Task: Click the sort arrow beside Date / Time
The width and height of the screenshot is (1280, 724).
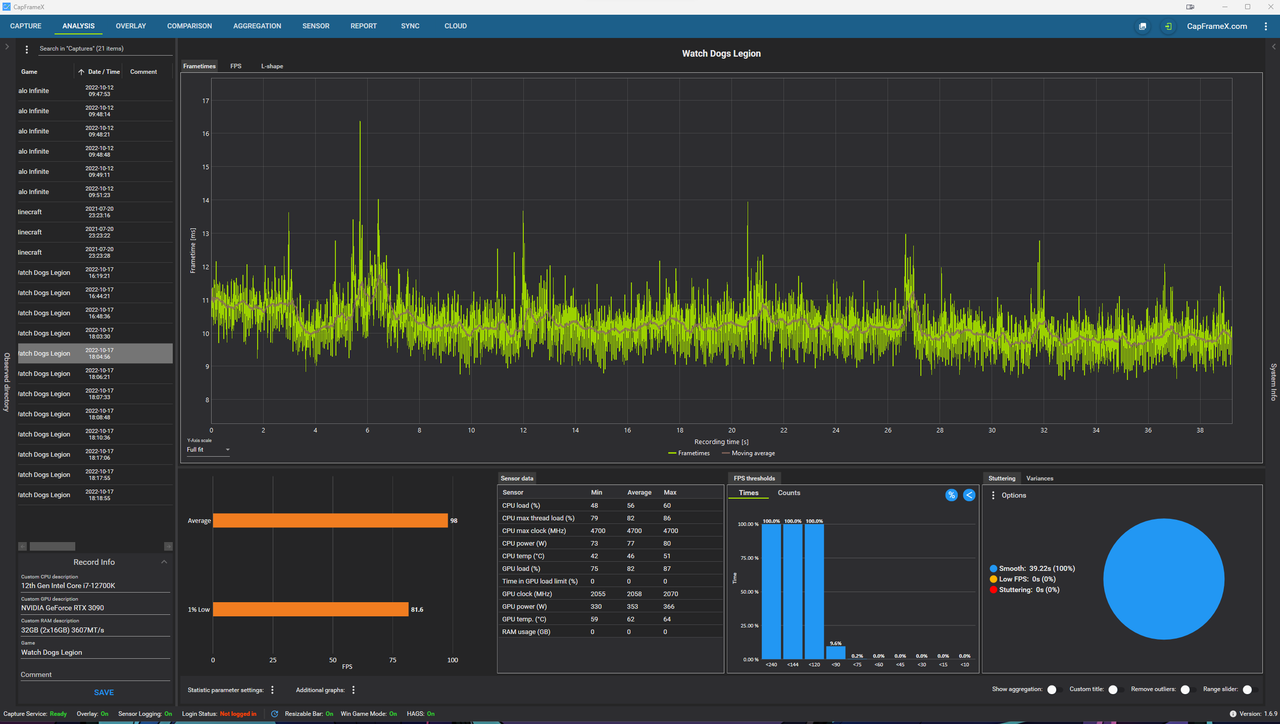Action: pyautogui.click(x=81, y=72)
